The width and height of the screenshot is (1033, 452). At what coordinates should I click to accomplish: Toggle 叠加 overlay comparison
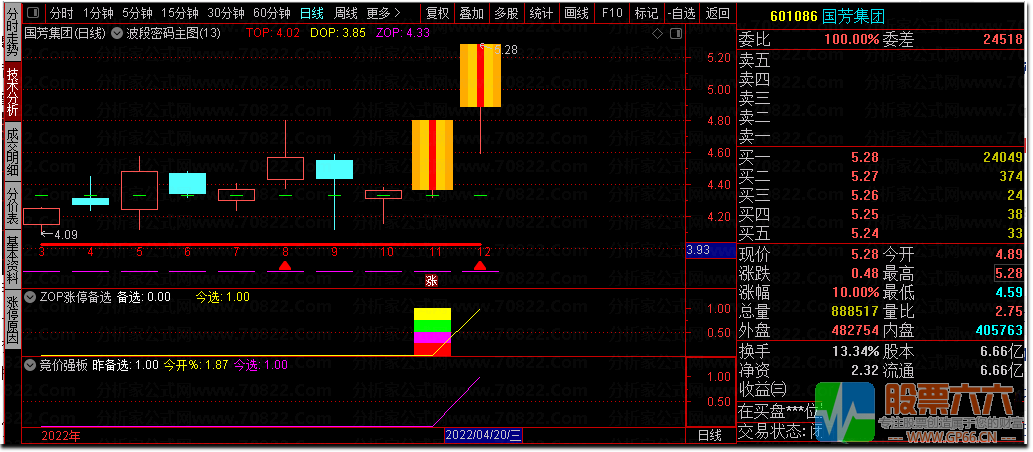point(471,13)
